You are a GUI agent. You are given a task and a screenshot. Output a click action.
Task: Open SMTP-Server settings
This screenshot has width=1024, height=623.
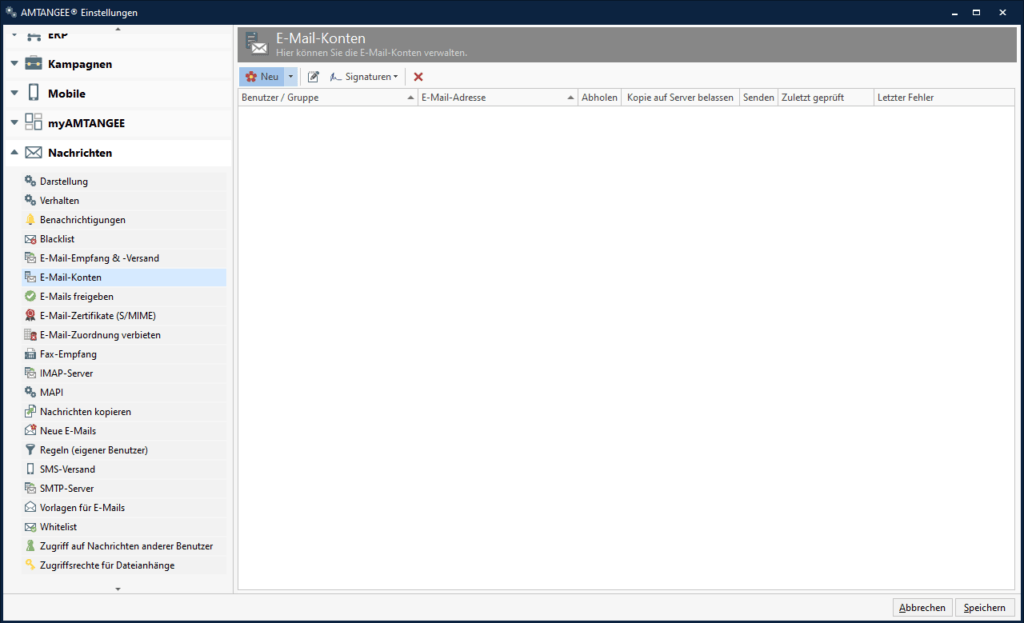[x=124, y=488]
